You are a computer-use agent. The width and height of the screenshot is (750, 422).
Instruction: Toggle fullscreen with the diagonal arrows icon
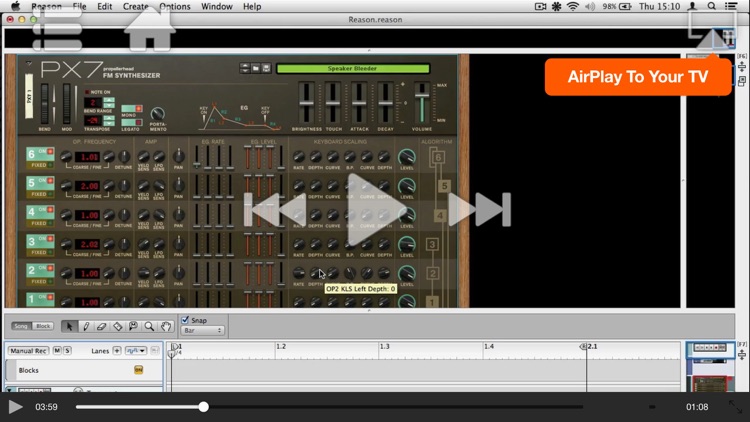(735, 407)
